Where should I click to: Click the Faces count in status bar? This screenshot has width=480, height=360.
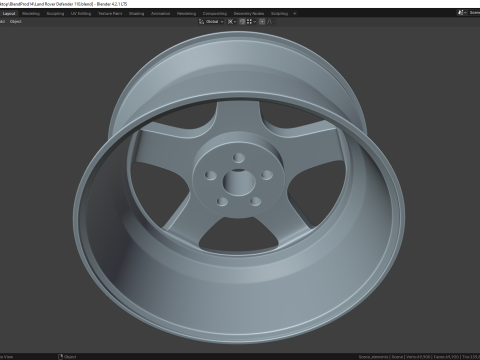(x=446, y=357)
